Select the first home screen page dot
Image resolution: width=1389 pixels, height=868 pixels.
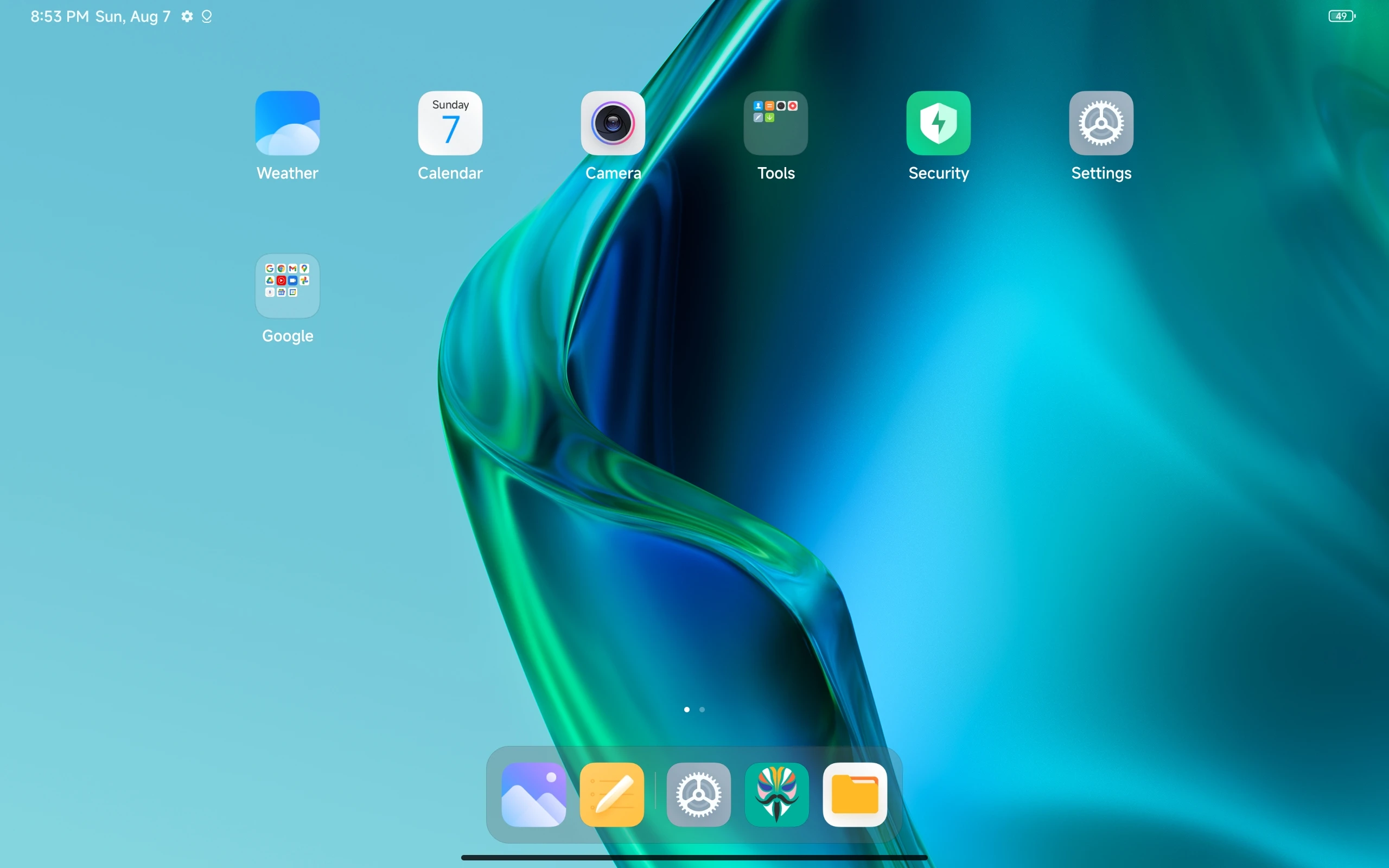(686, 710)
